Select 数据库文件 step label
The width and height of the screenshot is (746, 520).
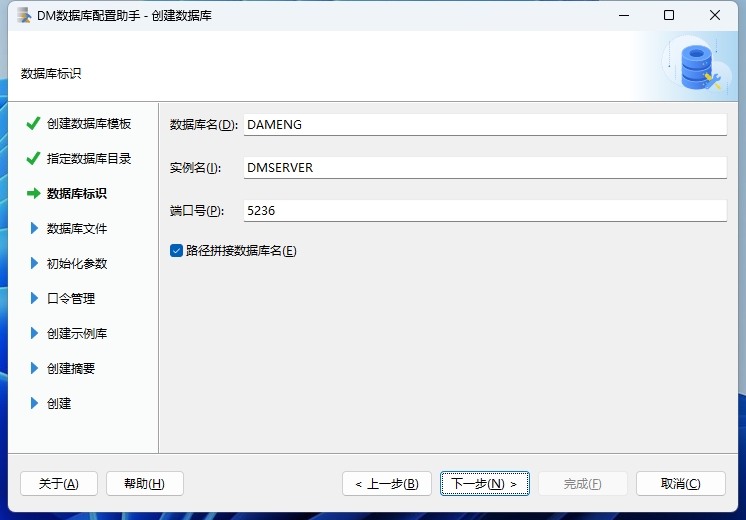click(x=77, y=228)
